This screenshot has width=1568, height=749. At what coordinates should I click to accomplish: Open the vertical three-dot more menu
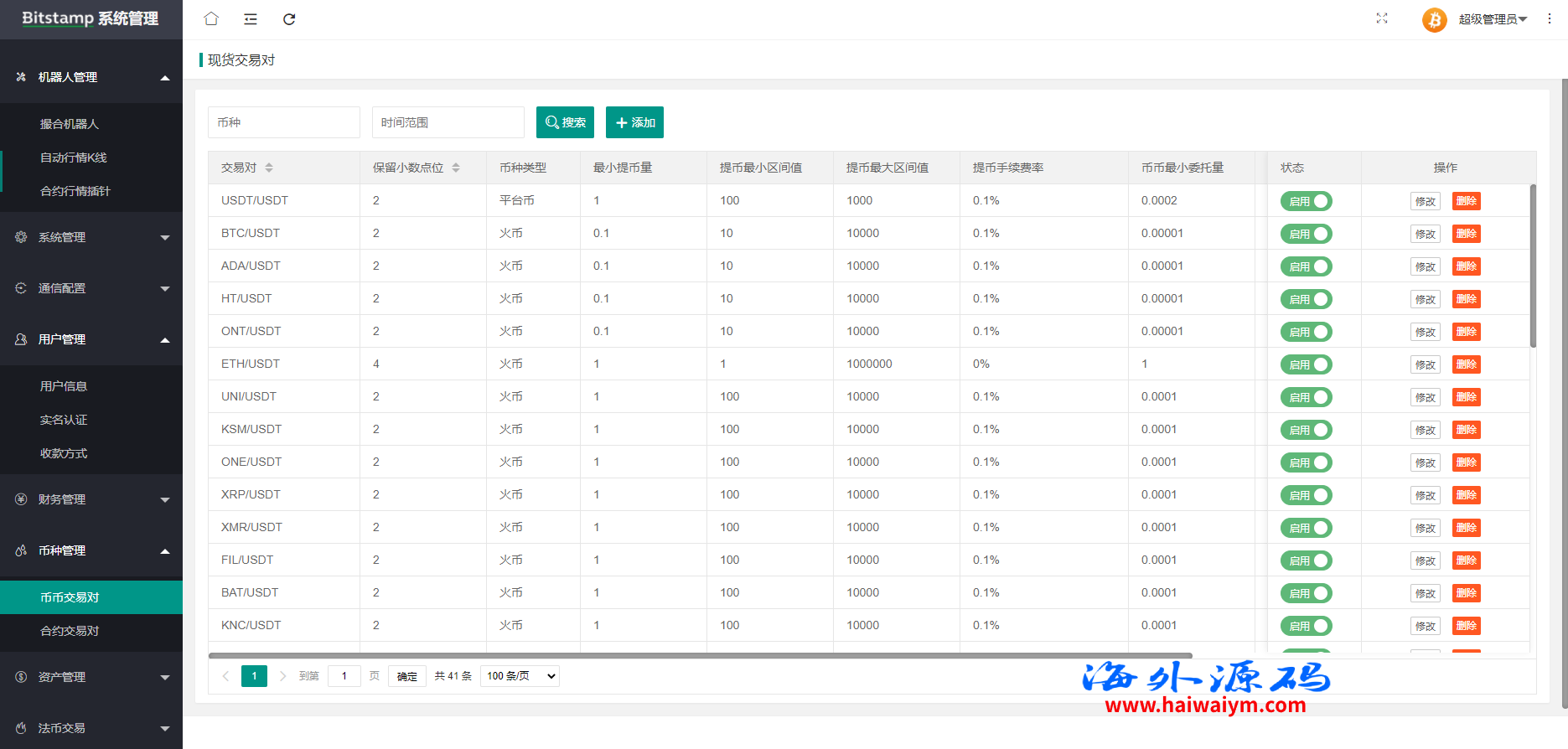click(x=1550, y=18)
